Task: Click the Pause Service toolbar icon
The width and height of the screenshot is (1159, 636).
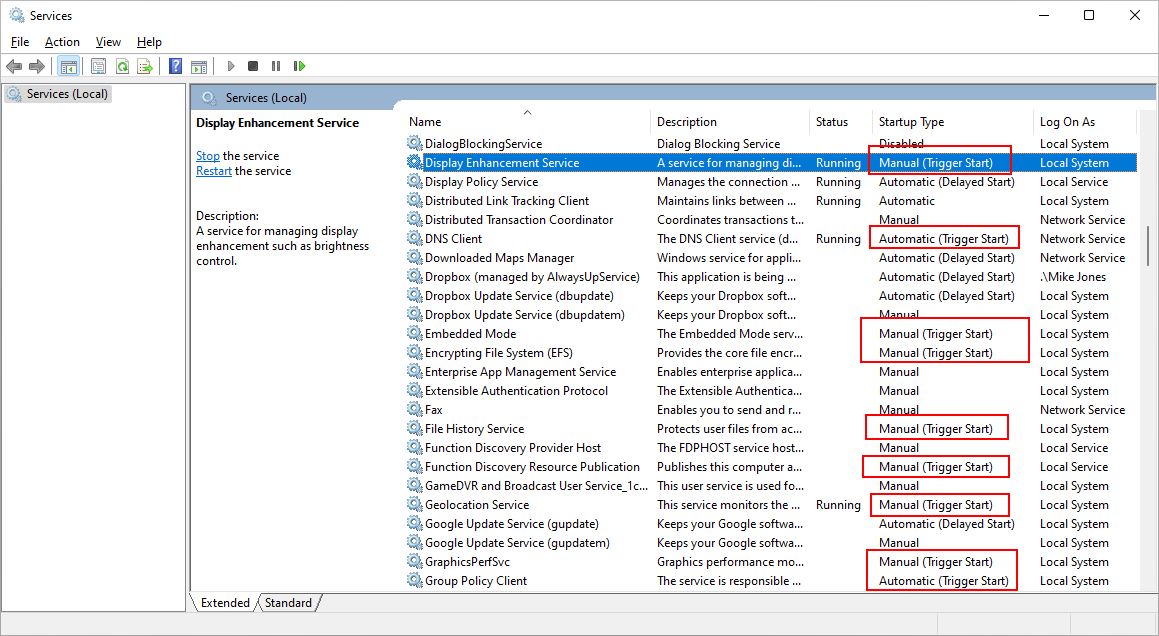Action: [x=276, y=67]
